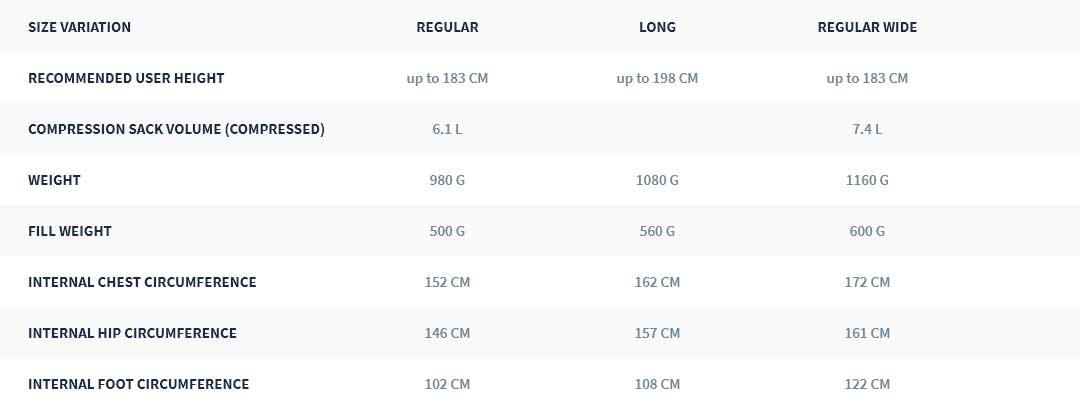Select the 7.4 L compressed volume value
The width and height of the screenshot is (1080, 408).
point(867,130)
